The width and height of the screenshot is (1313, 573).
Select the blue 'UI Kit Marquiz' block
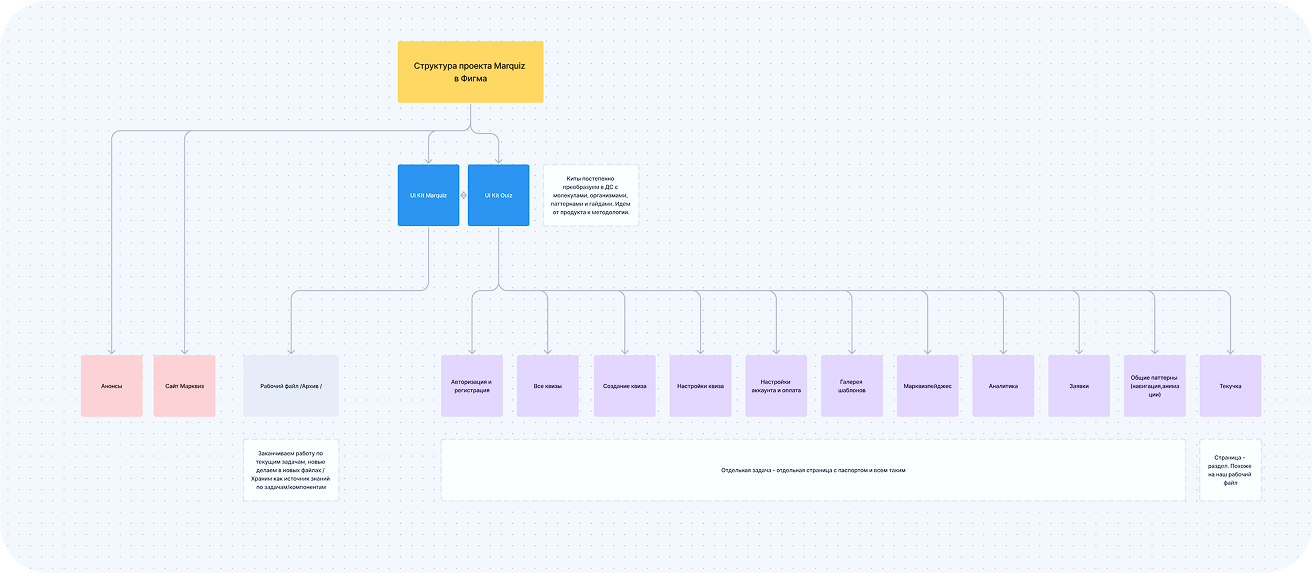tap(428, 195)
